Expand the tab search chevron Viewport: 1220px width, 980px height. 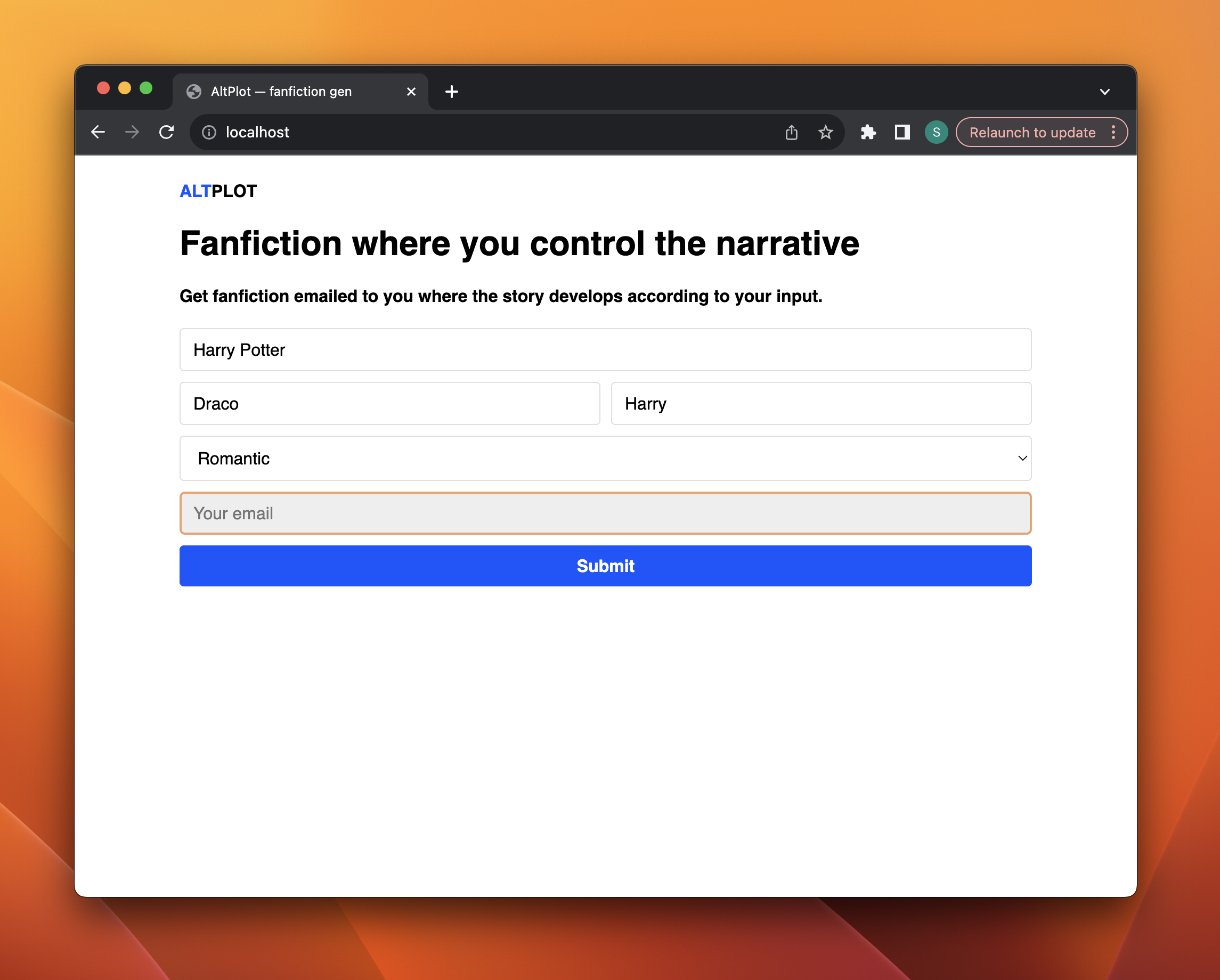point(1104,92)
